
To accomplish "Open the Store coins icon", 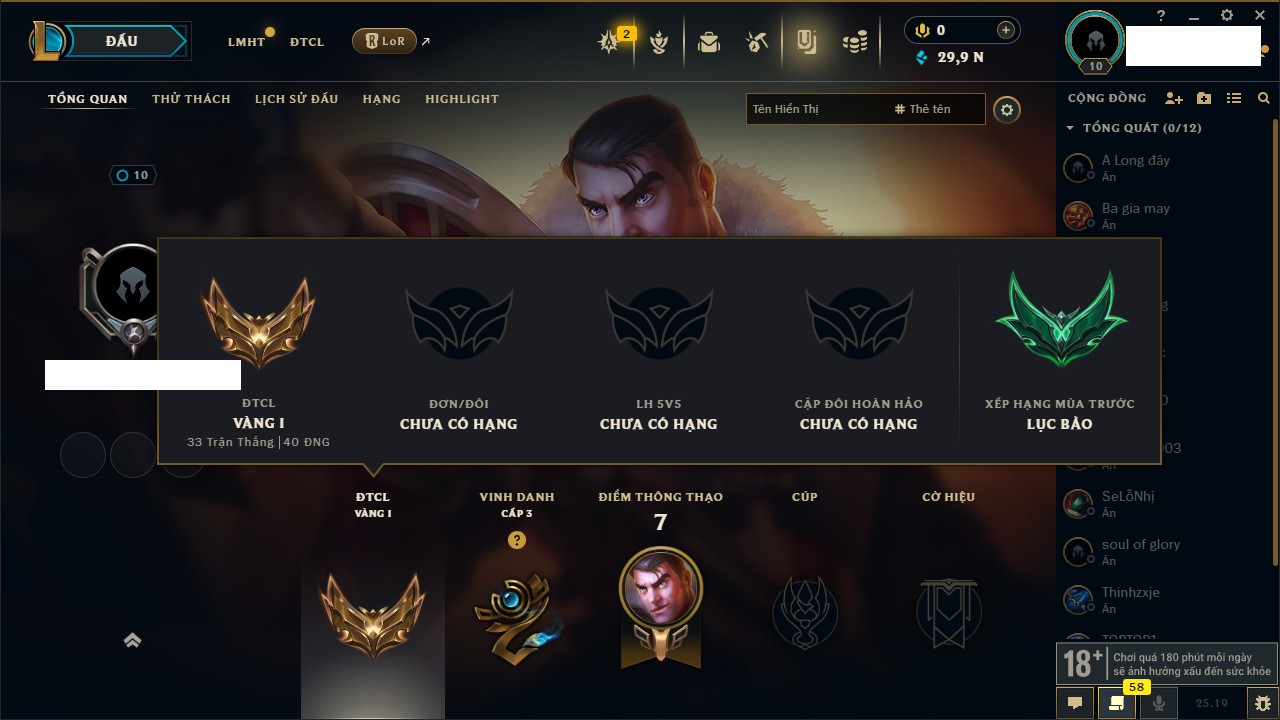I will pyautogui.click(x=855, y=42).
